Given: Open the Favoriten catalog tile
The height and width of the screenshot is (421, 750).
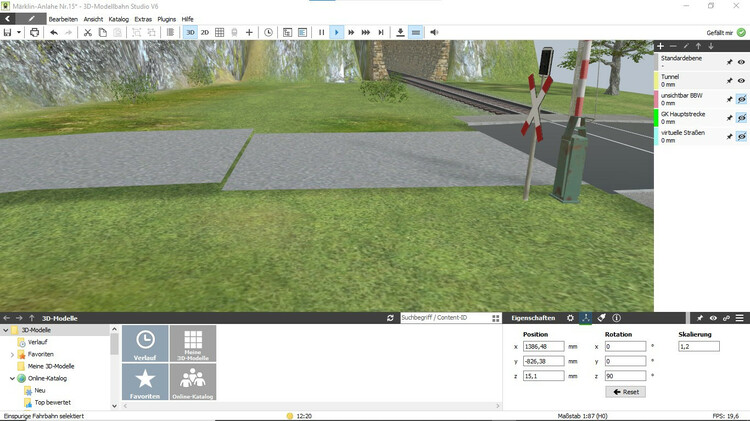Looking at the screenshot, I should 145,382.
